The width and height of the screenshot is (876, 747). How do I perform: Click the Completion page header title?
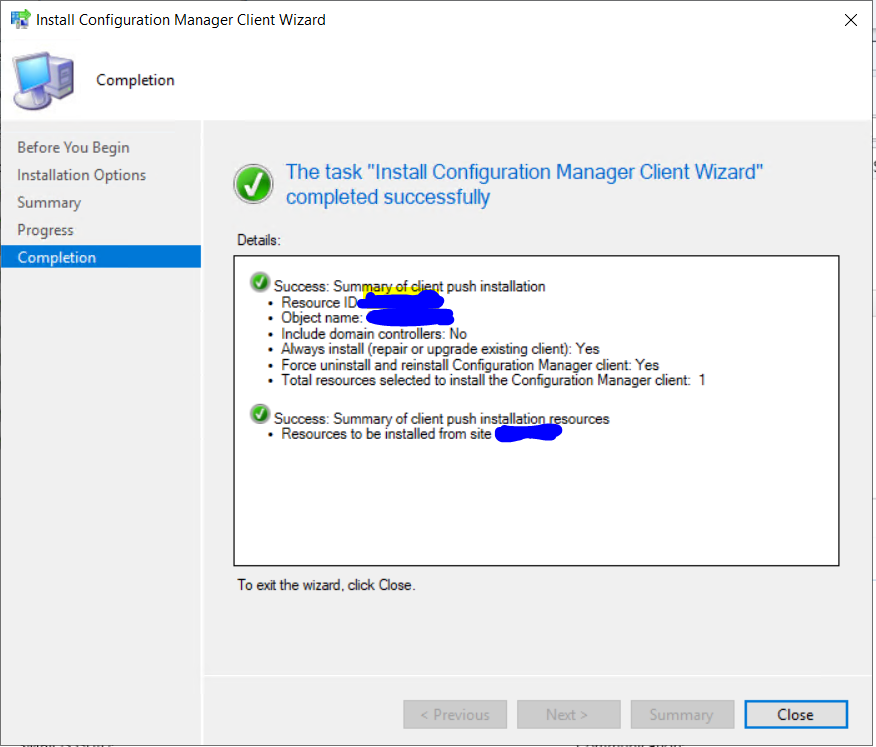135,80
